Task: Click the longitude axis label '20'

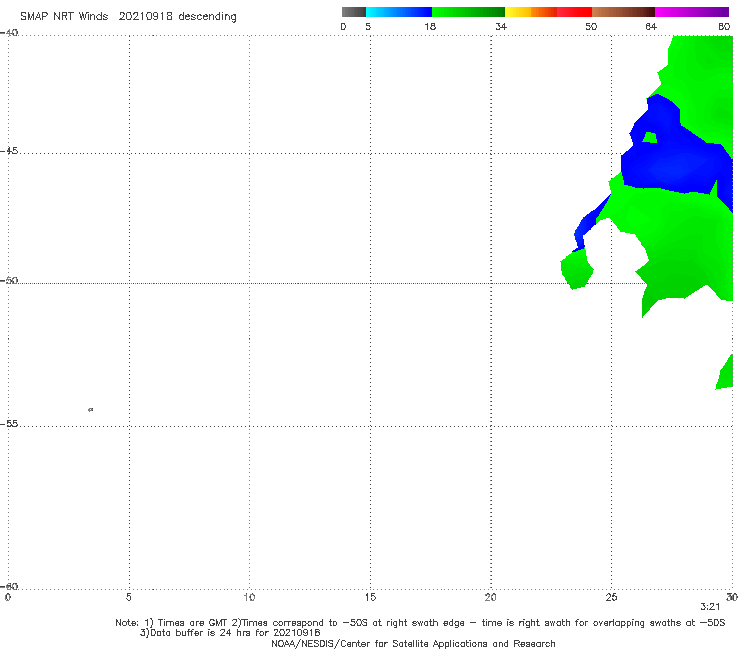Action: pos(490,598)
